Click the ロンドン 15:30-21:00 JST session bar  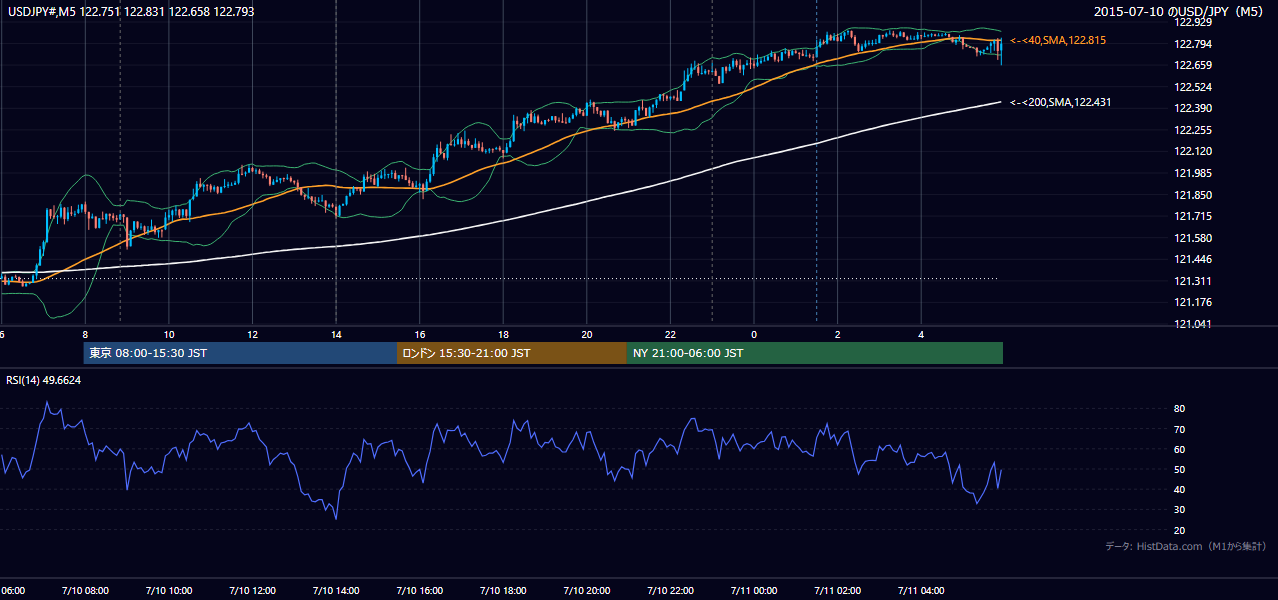512,353
